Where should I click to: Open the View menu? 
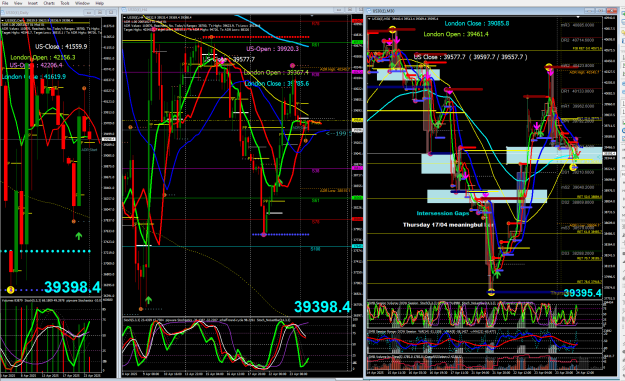click(x=18, y=3)
